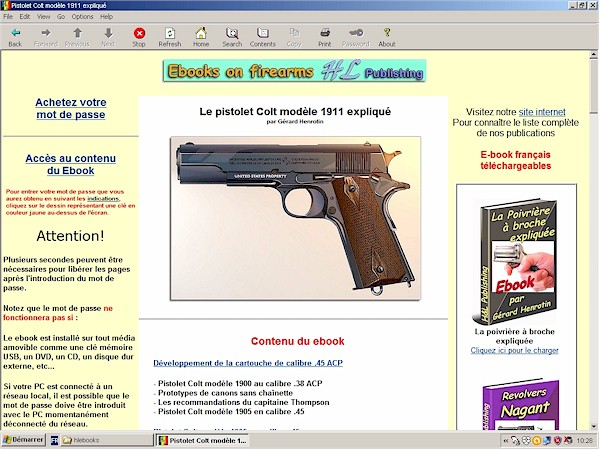600x450 pixels.
Task: Open the Help menu
Action: coord(106,16)
